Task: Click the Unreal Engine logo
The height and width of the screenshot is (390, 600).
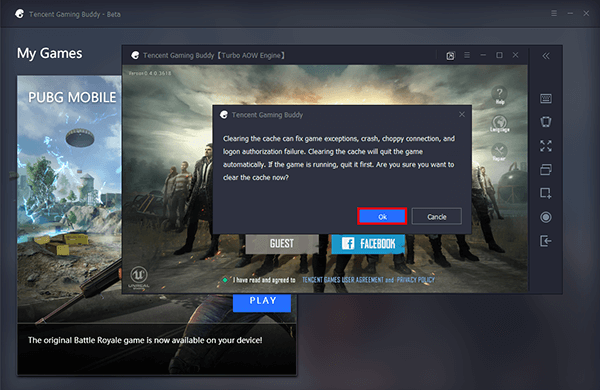Action: pos(139,277)
